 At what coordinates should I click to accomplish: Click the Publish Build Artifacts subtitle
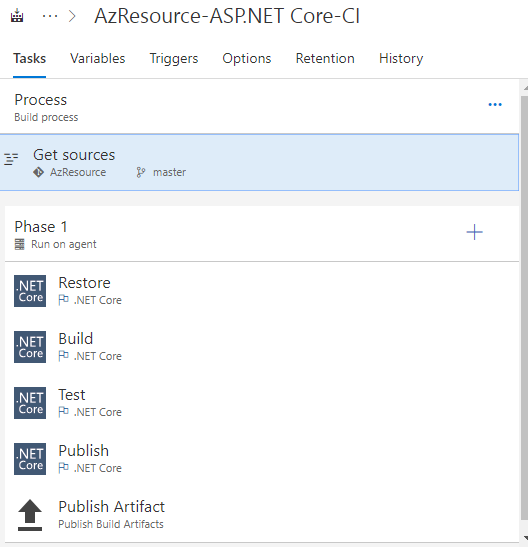111,524
